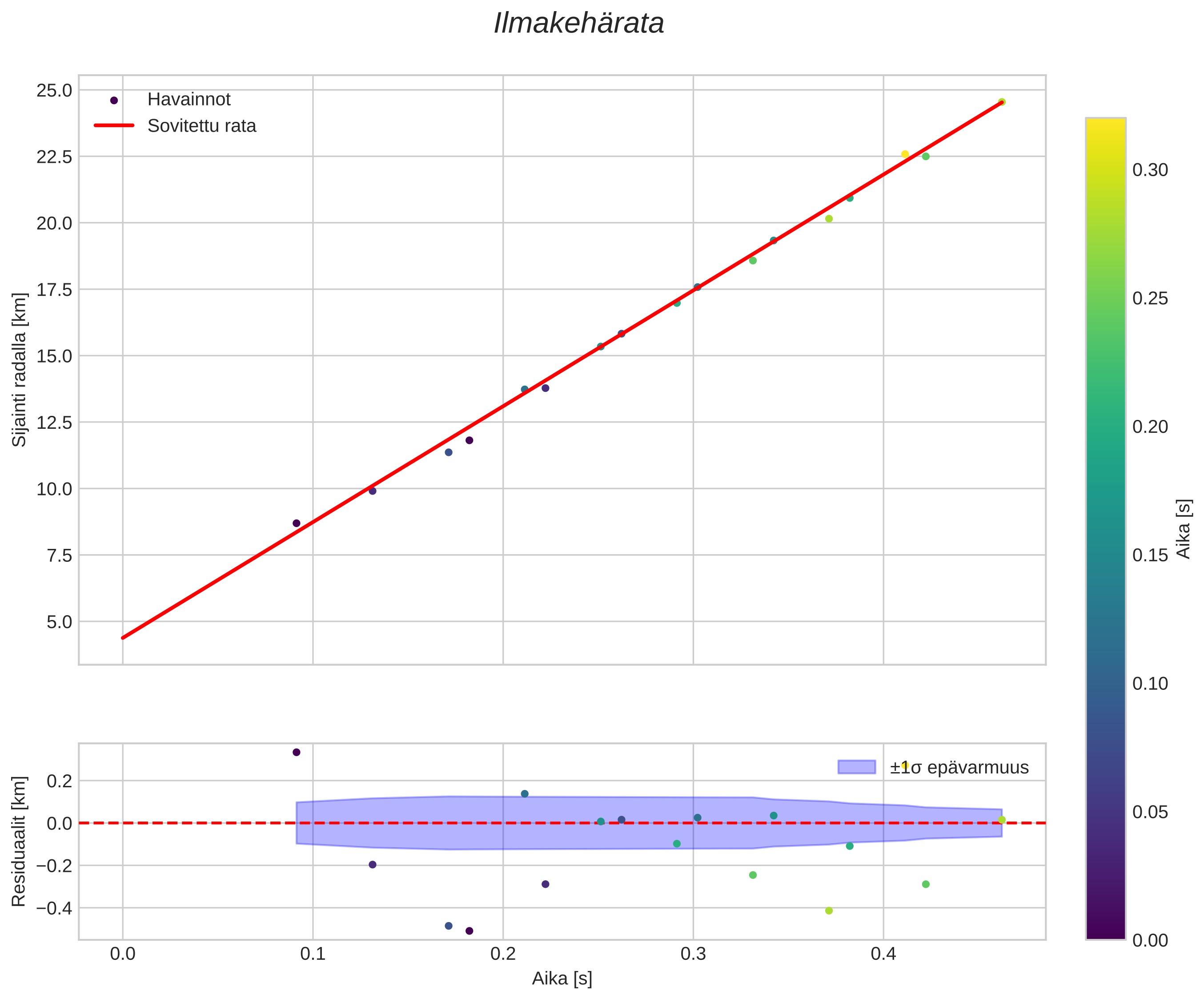Click the ±1σ epävarmuus legend swatch
1204x999 pixels.
coord(857,767)
